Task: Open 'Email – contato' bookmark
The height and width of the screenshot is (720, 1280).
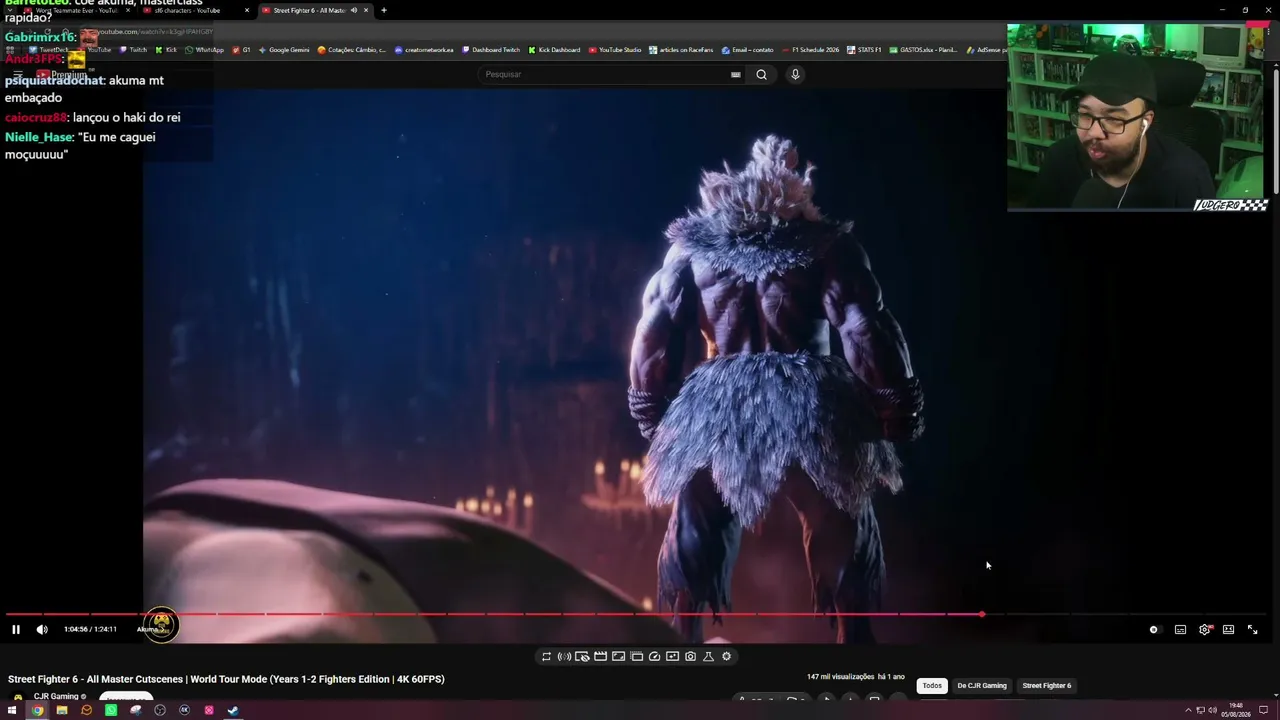Action: point(748,50)
